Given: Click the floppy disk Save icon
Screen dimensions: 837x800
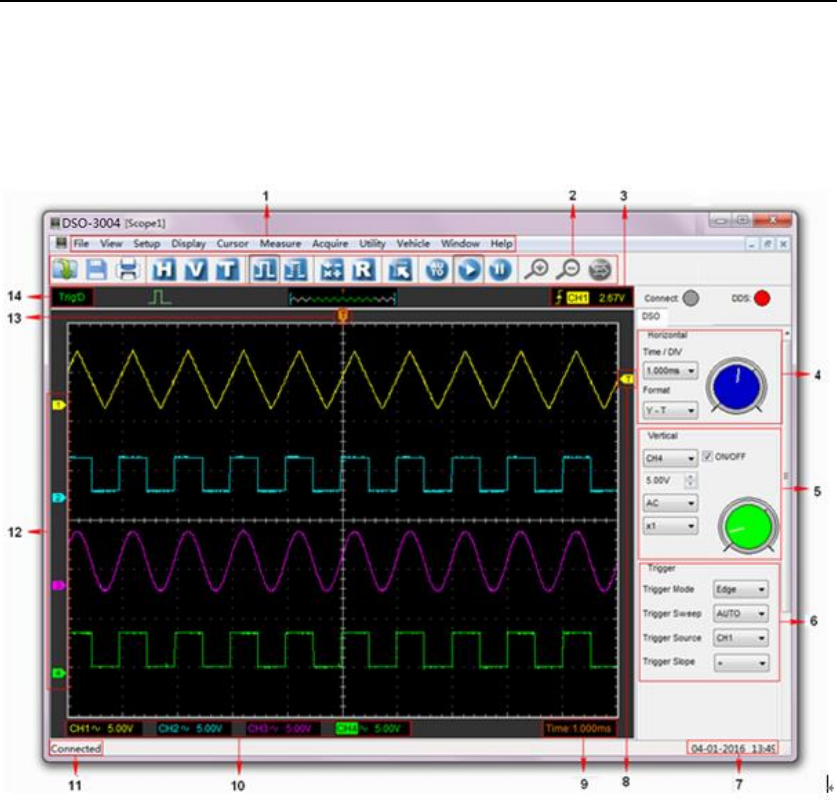Looking at the screenshot, I should click(97, 270).
